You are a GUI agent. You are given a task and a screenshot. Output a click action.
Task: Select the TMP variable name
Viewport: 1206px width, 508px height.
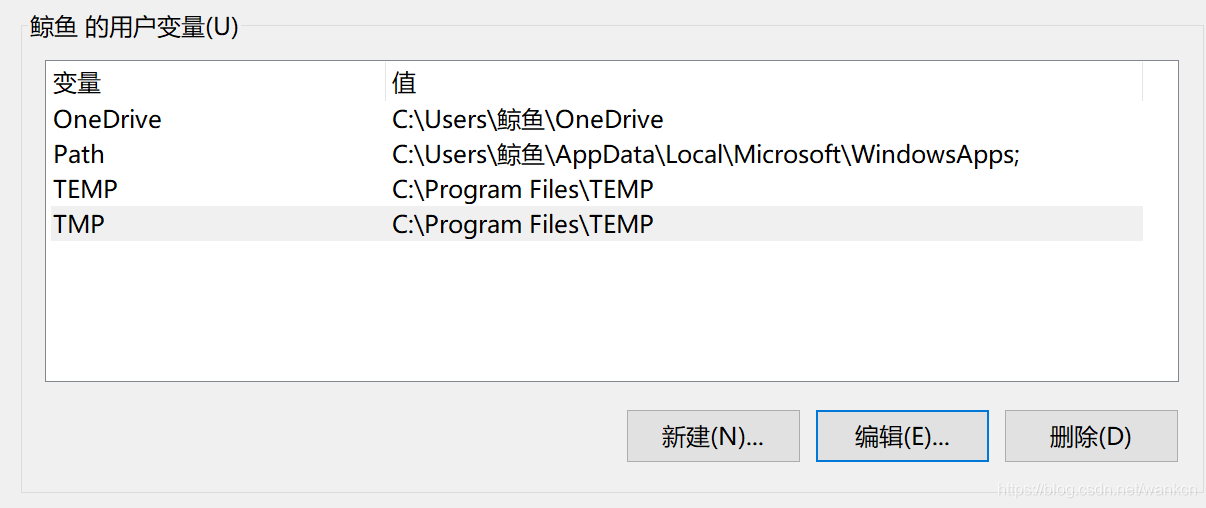coord(79,224)
